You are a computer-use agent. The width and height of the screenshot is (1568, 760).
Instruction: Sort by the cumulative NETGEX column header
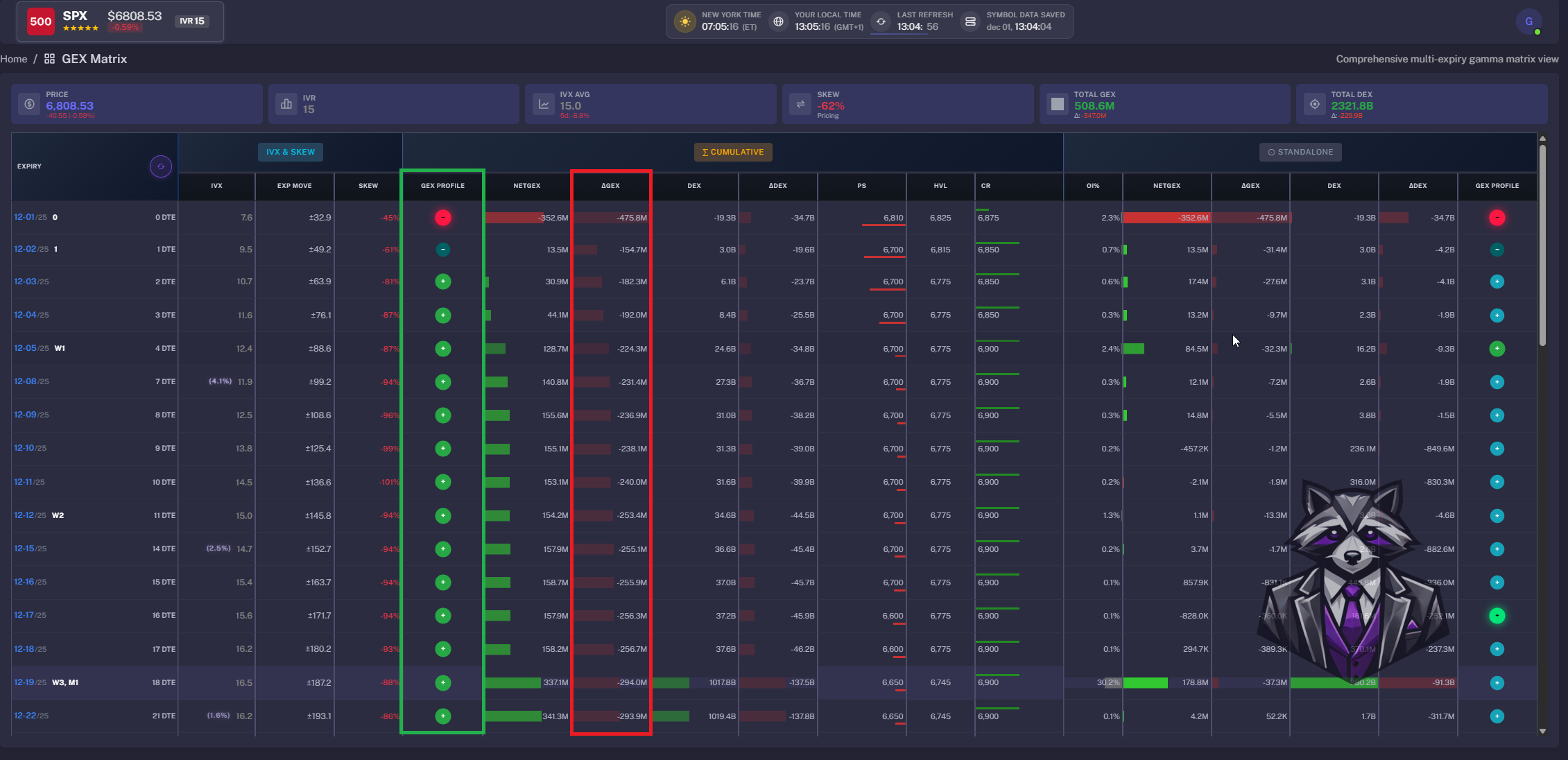point(526,186)
